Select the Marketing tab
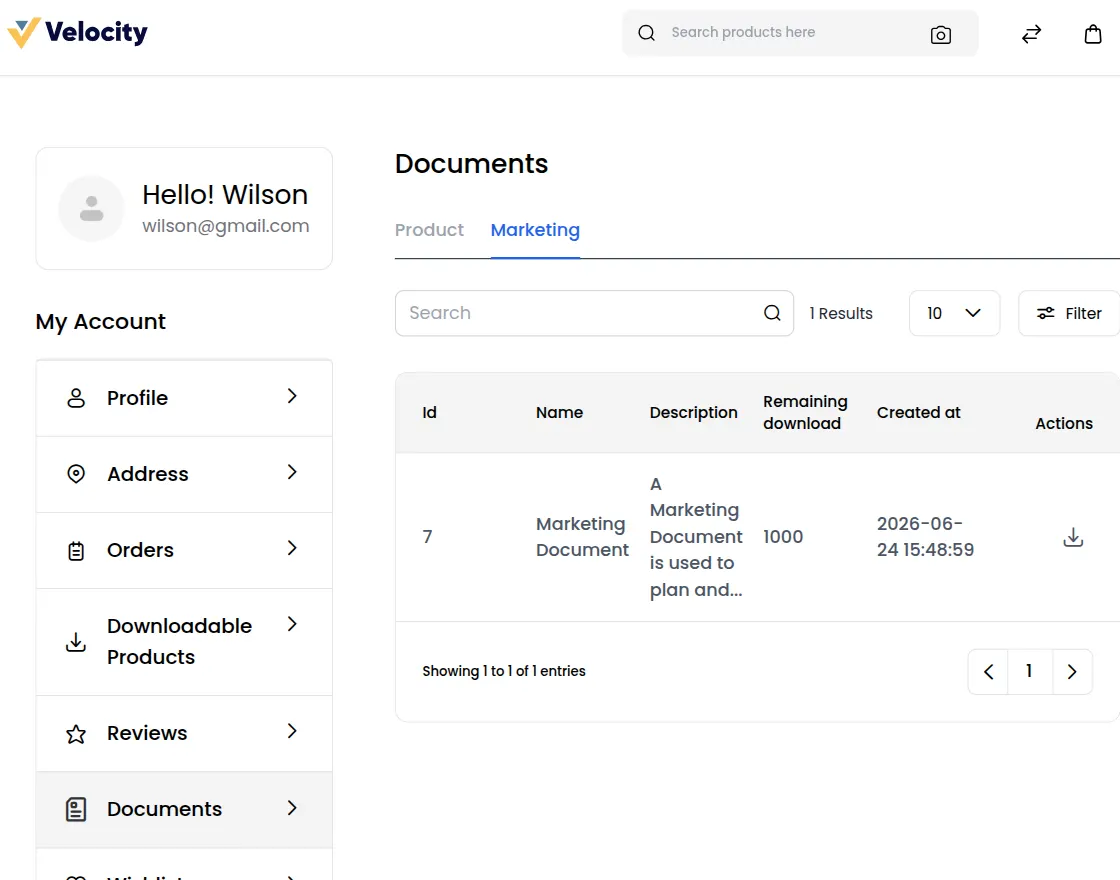1120x880 pixels. pyautogui.click(x=535, y=230)
